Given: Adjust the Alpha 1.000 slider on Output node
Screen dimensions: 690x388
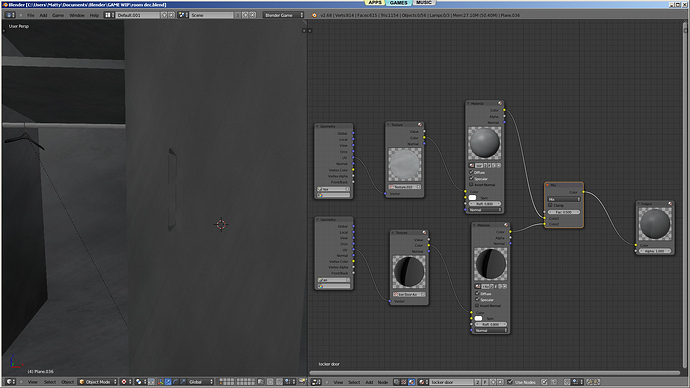Looking at the screenshot, I should 655,251.
